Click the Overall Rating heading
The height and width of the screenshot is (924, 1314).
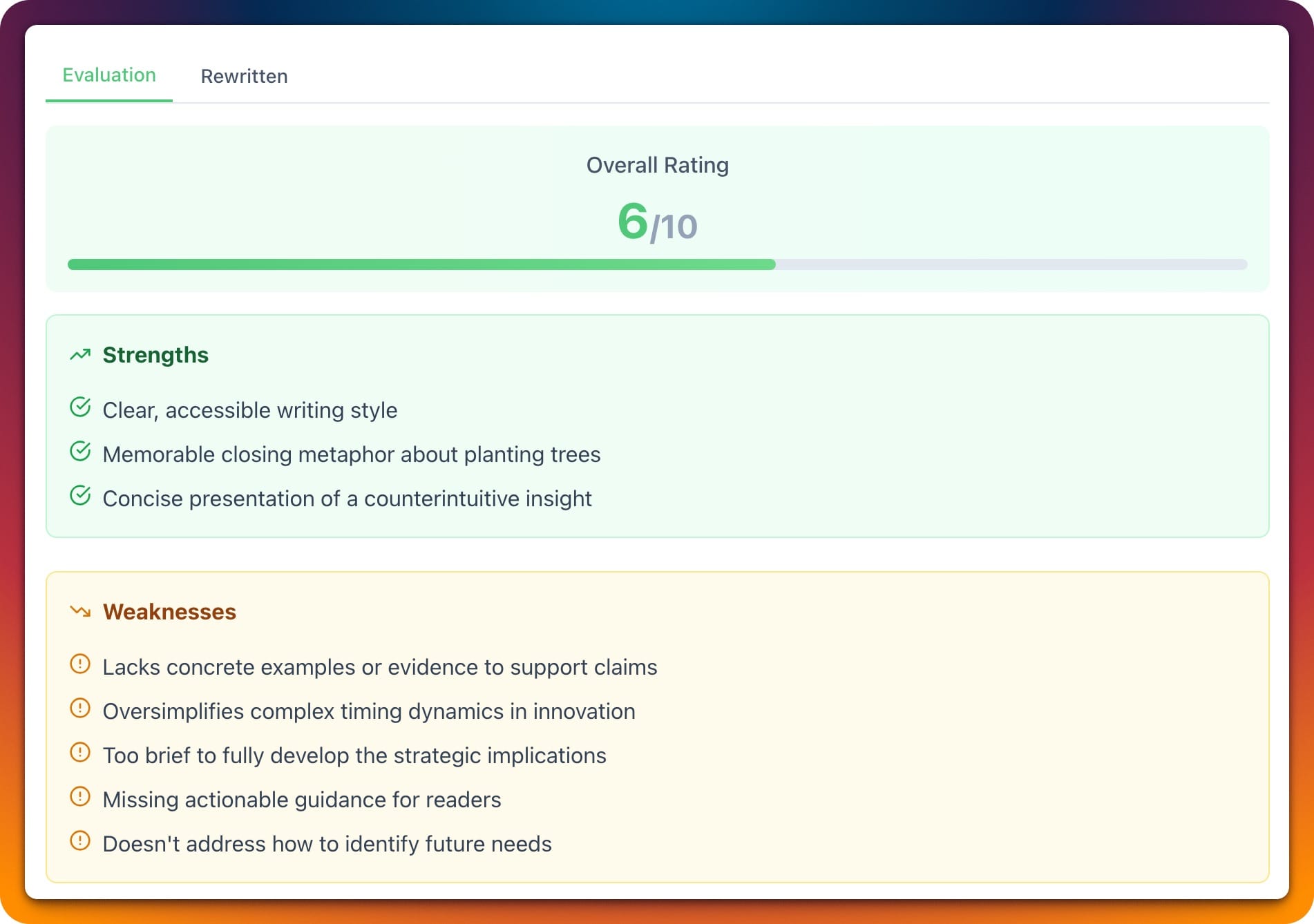point(657,165)
